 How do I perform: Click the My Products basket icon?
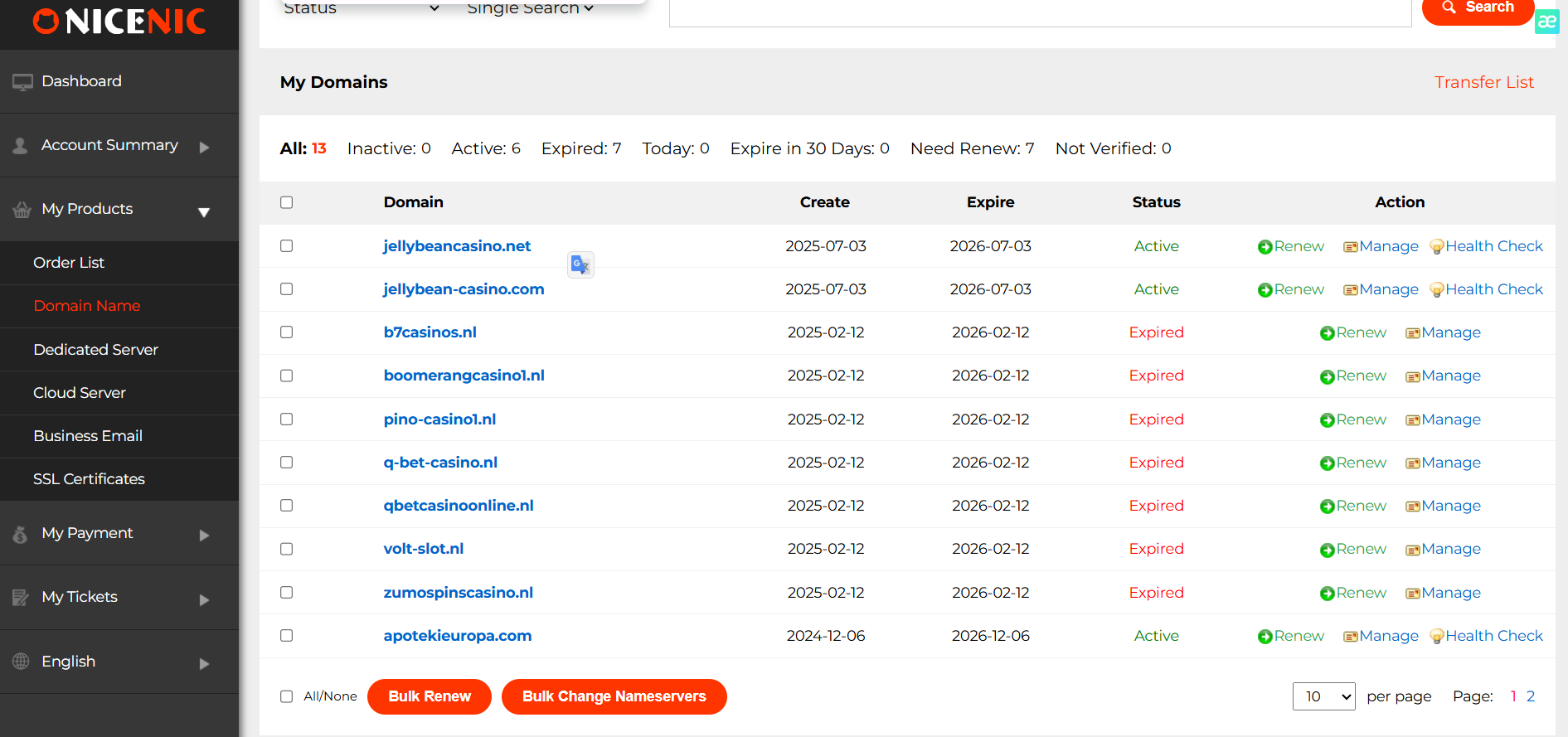(x=22, y=210)
